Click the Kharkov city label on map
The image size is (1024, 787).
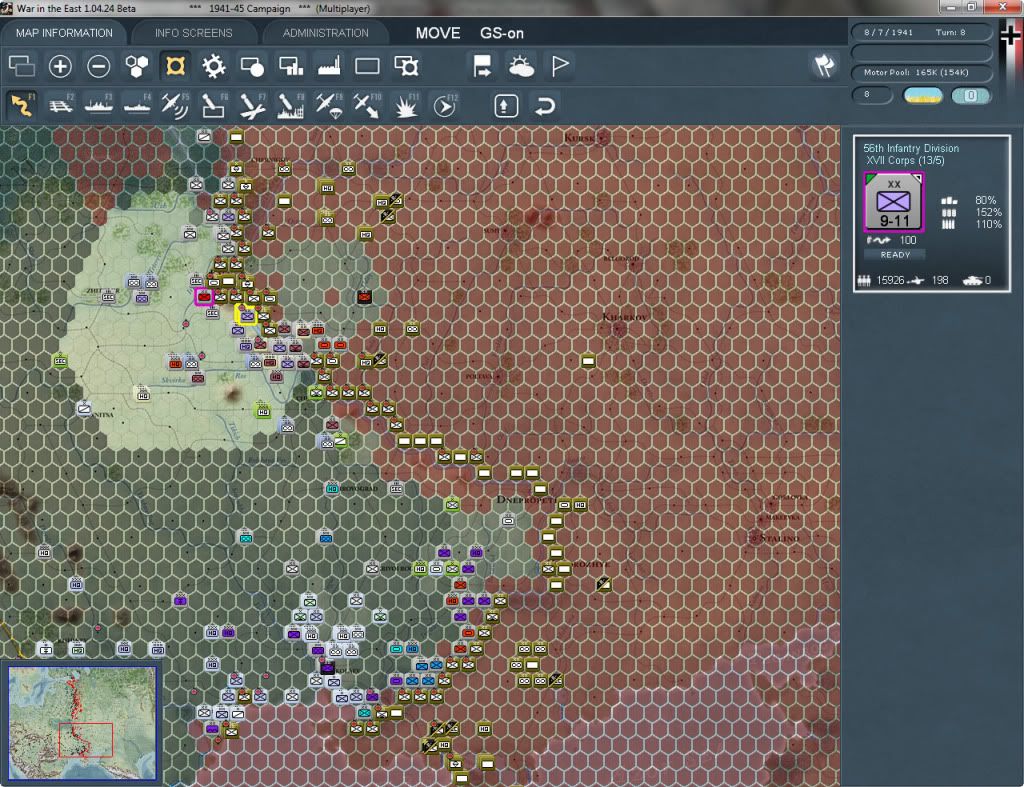point(625,317)
